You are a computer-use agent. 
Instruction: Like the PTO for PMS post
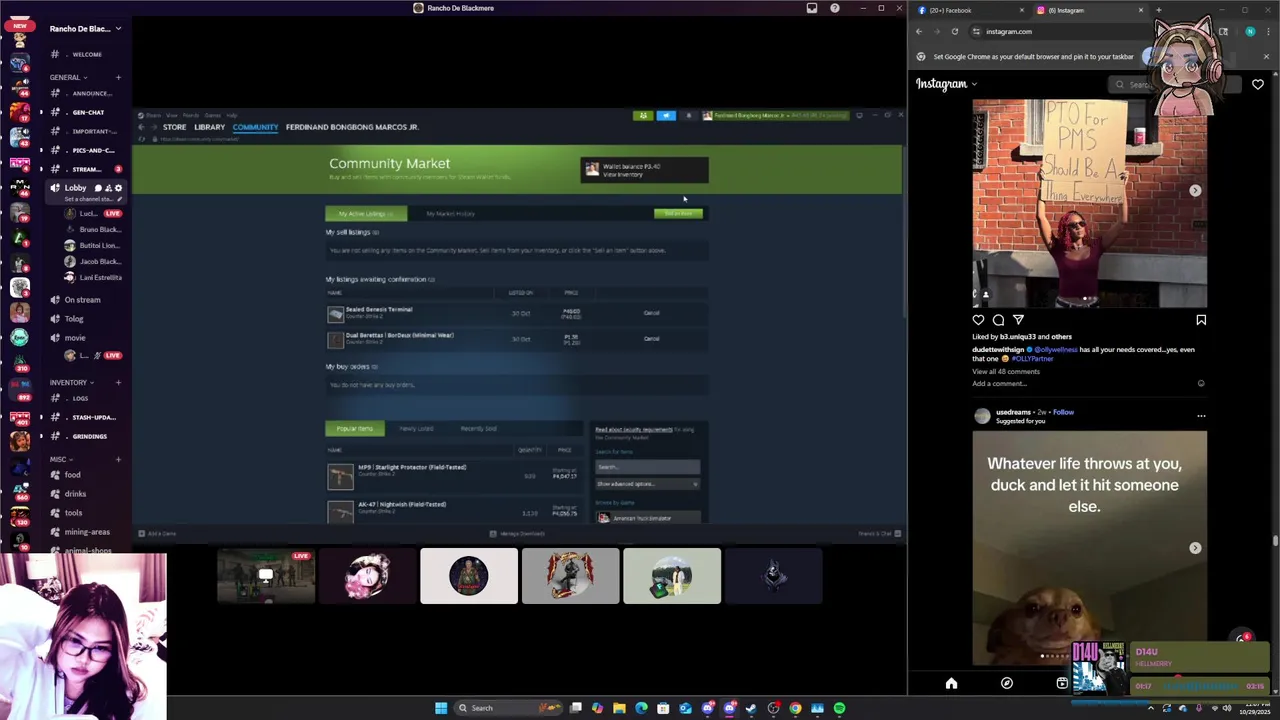click(978, 320)
